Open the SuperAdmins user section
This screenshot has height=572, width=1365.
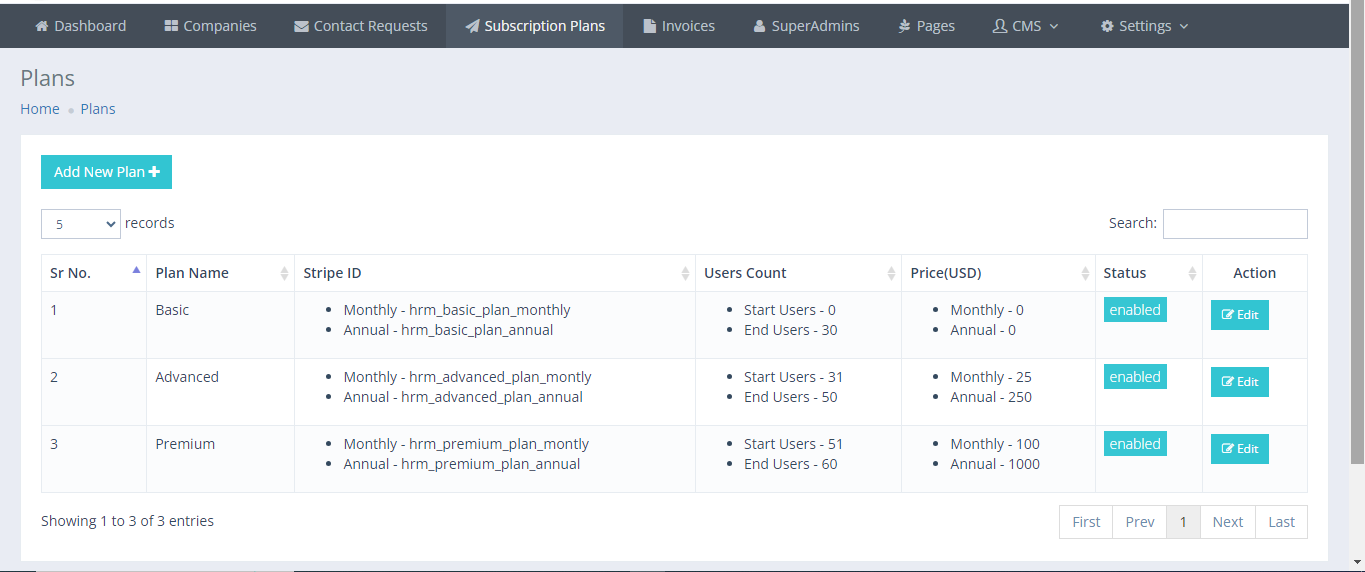point(805,26)
